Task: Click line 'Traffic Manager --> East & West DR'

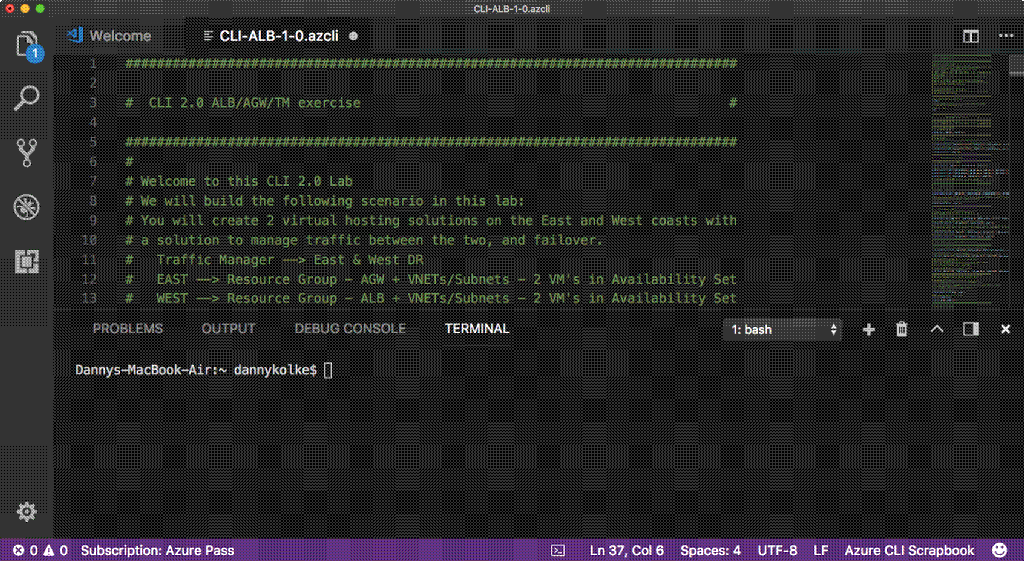Action: click(x=274, y=259)
